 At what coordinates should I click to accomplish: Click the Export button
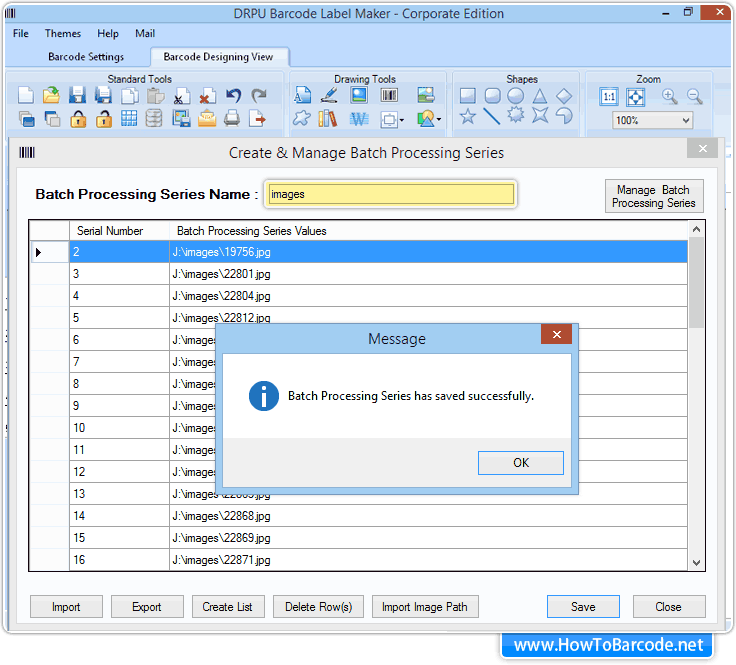click(x=147, y=607)
